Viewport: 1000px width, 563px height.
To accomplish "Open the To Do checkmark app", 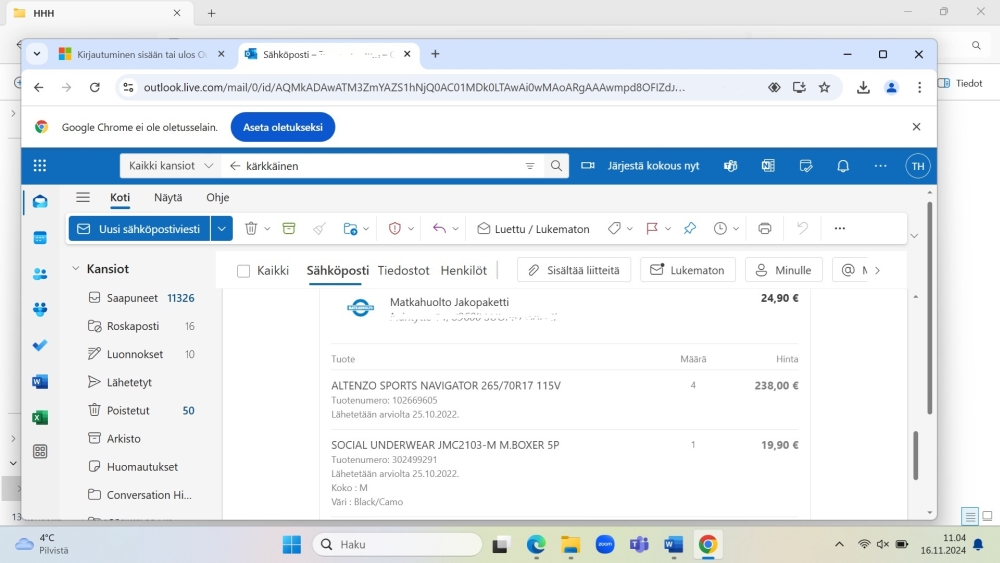I will (40, 346).
